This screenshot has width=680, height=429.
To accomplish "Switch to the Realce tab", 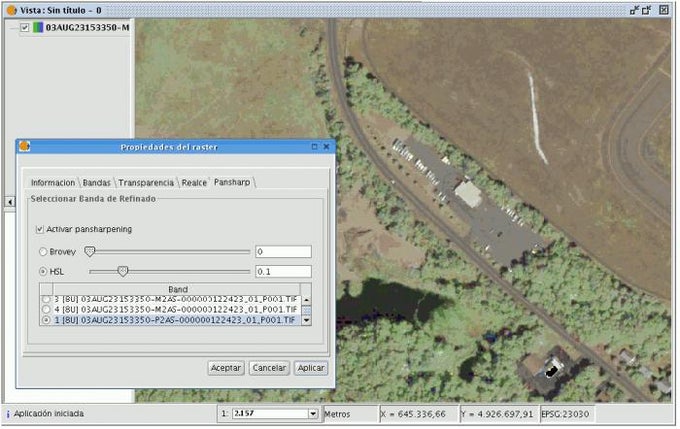I will [x=194, y=183].
